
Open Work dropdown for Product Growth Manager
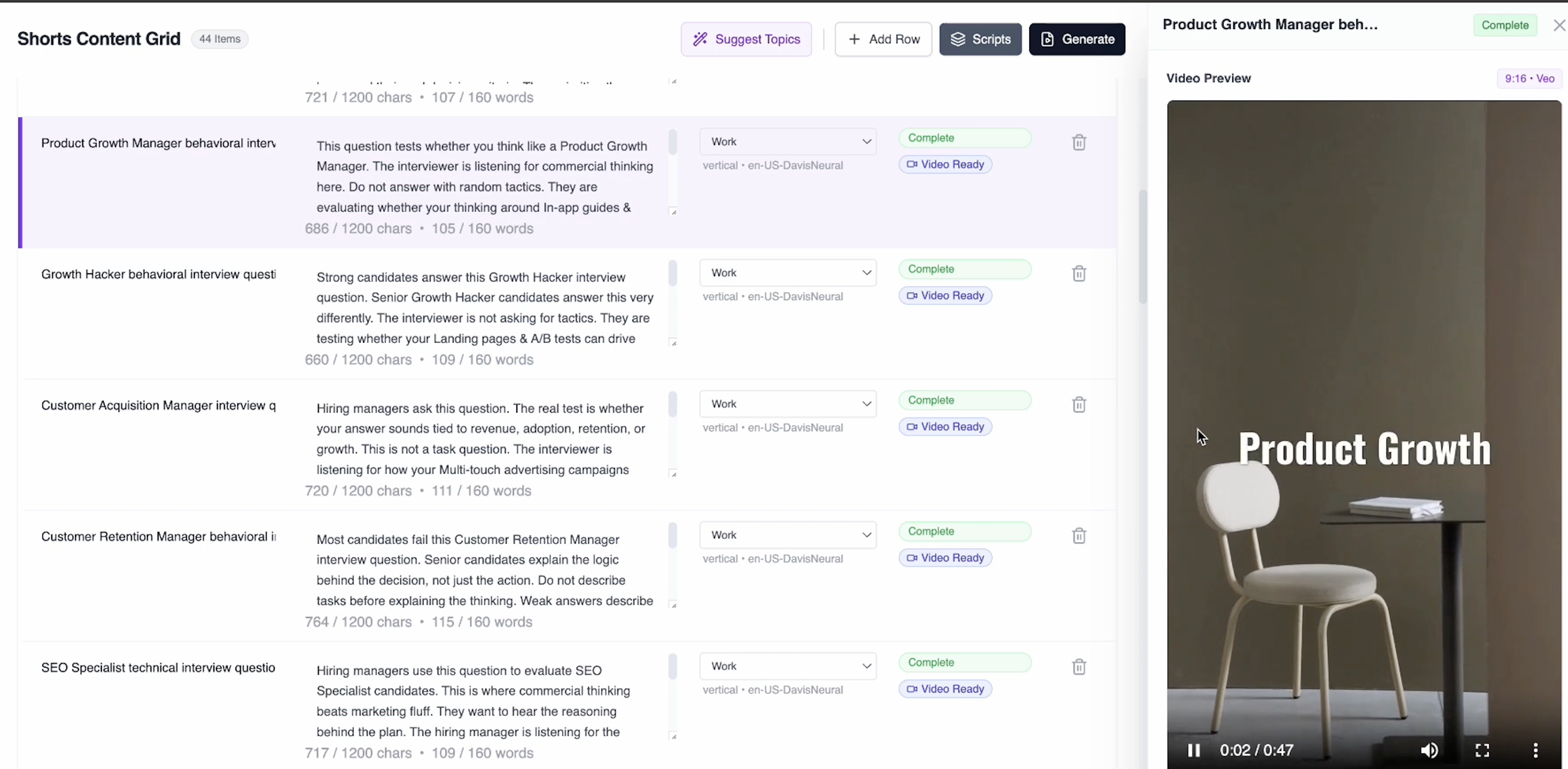coord(788,141)
